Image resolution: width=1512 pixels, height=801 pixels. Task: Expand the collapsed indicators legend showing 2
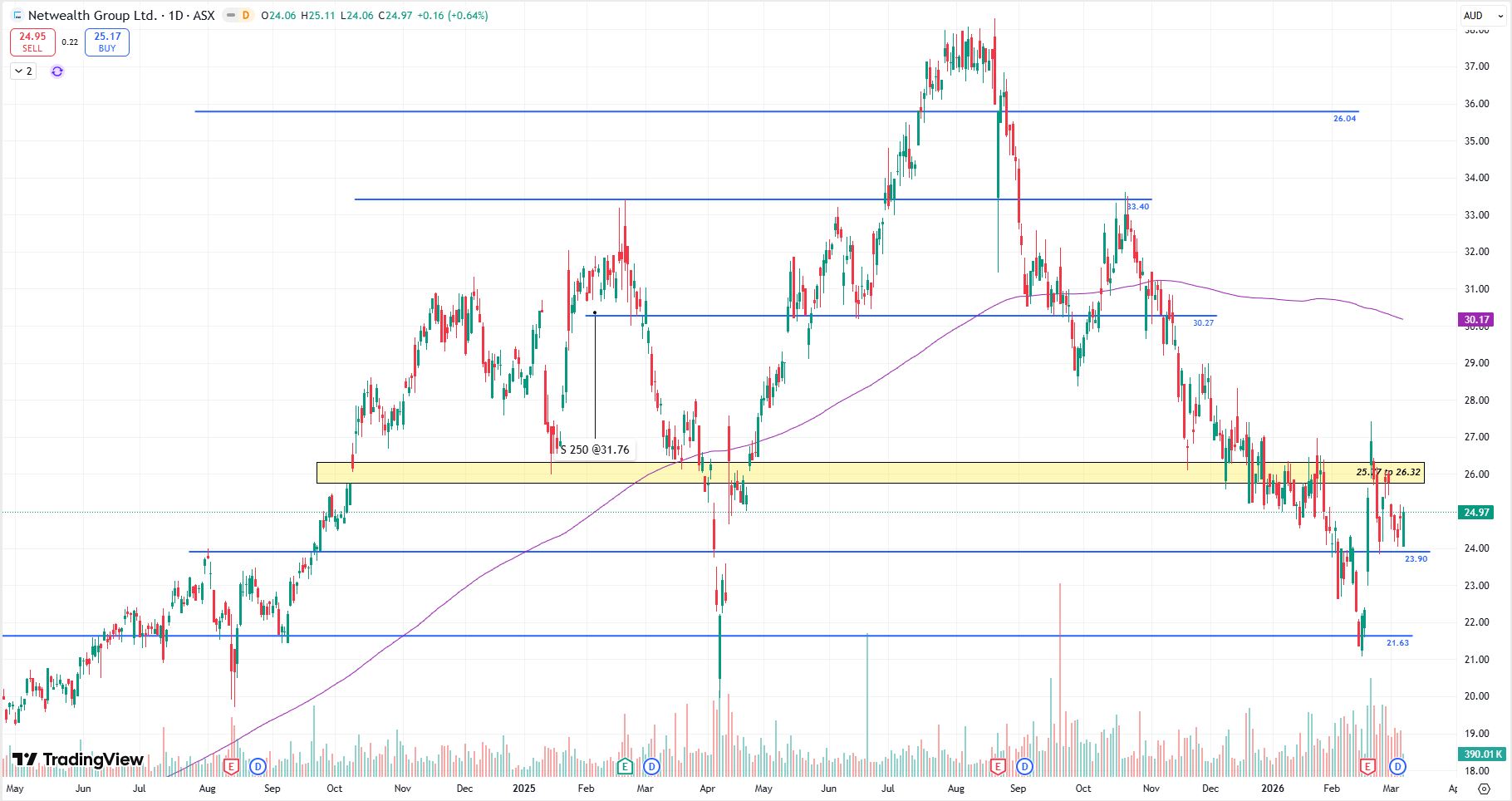[23, 71]
